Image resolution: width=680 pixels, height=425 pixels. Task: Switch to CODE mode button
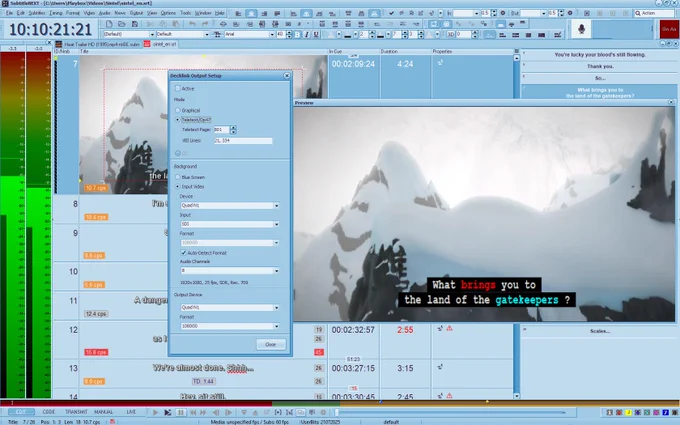point(48,412)
